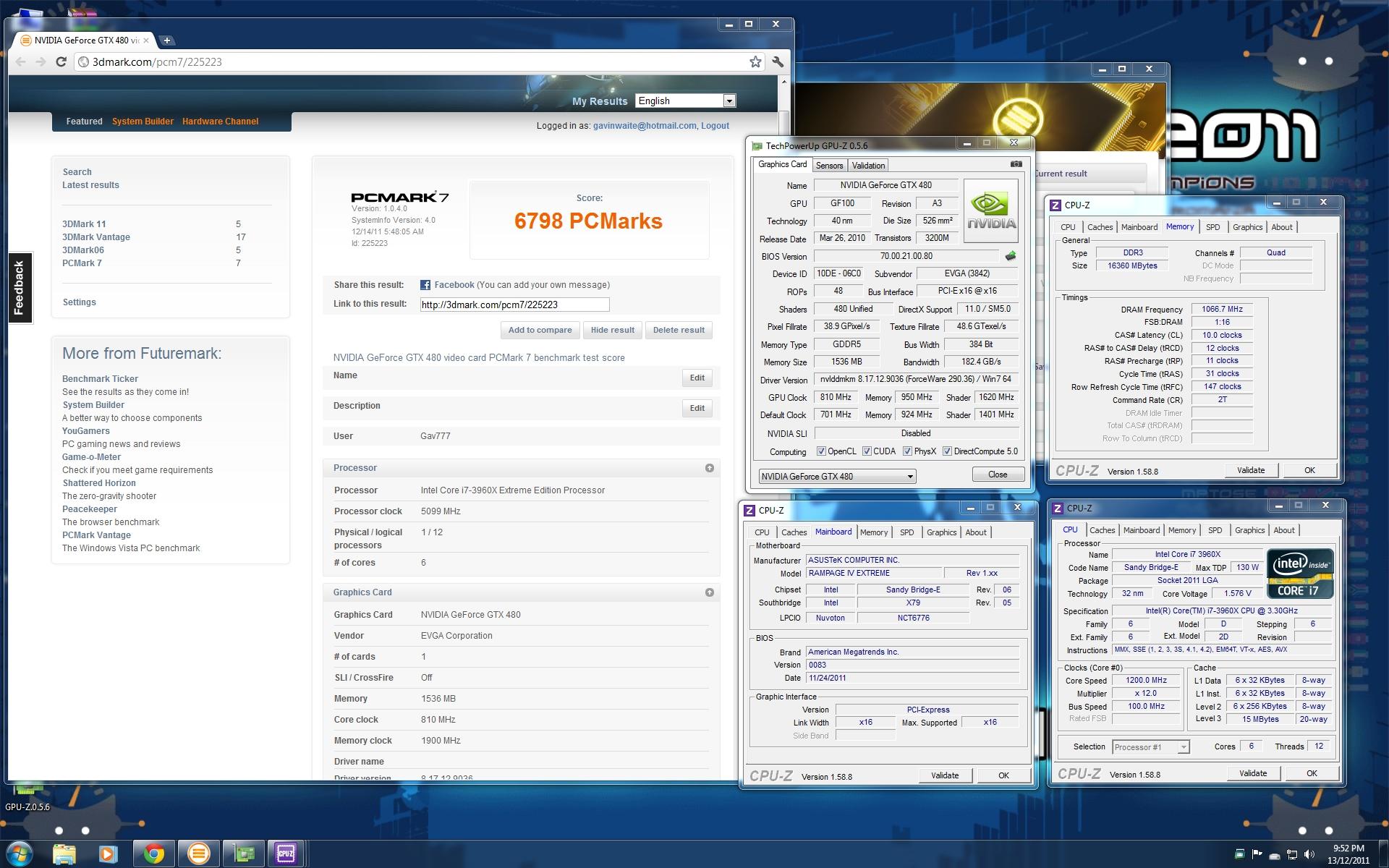Viewport: 1389px width, 868px height.
Task: Switch to Chrome via taskbar
Action: [x=153, y=854]
